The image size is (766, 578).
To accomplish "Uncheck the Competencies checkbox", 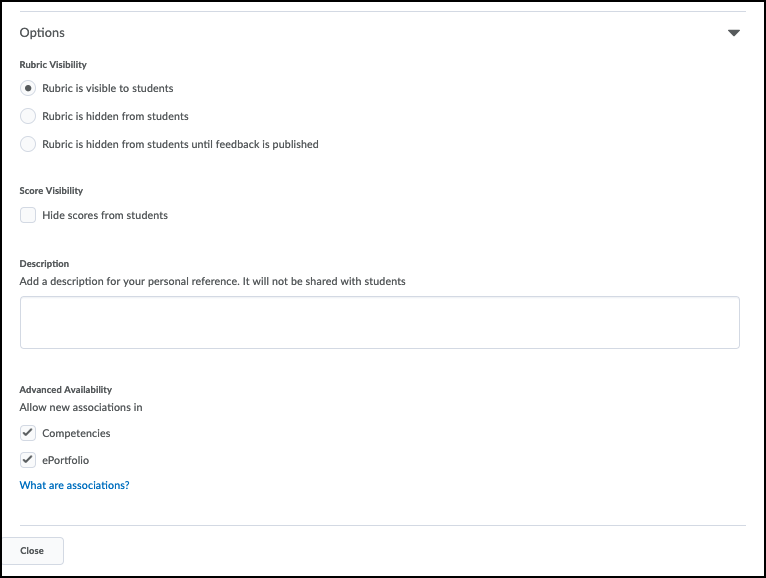I will 28,433.
